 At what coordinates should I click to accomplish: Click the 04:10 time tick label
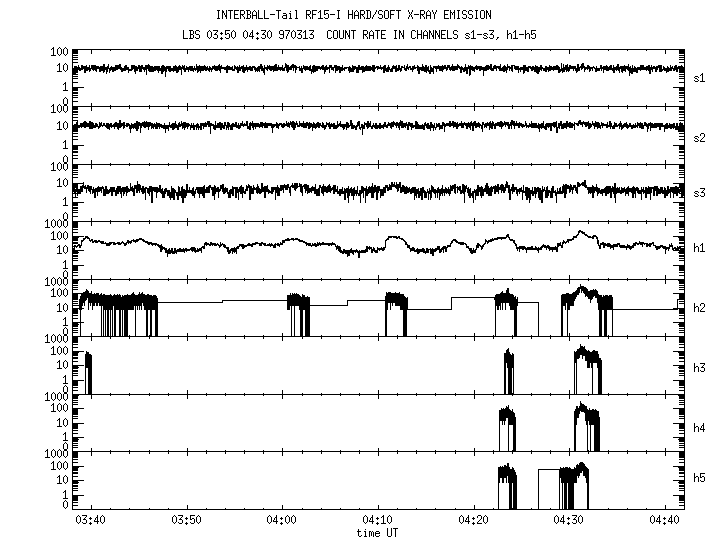(x=378, y=520)
